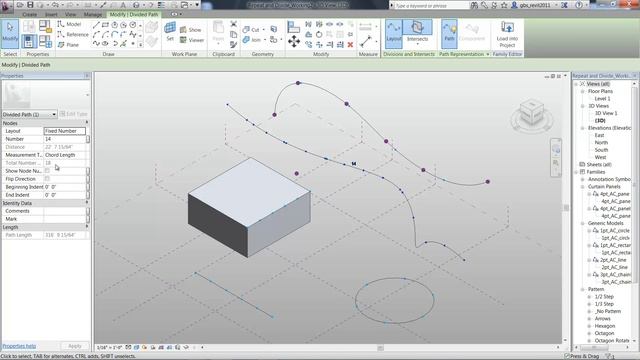
Task: Expand the Hexagon pattern node
Action: [x=589, y=326]
